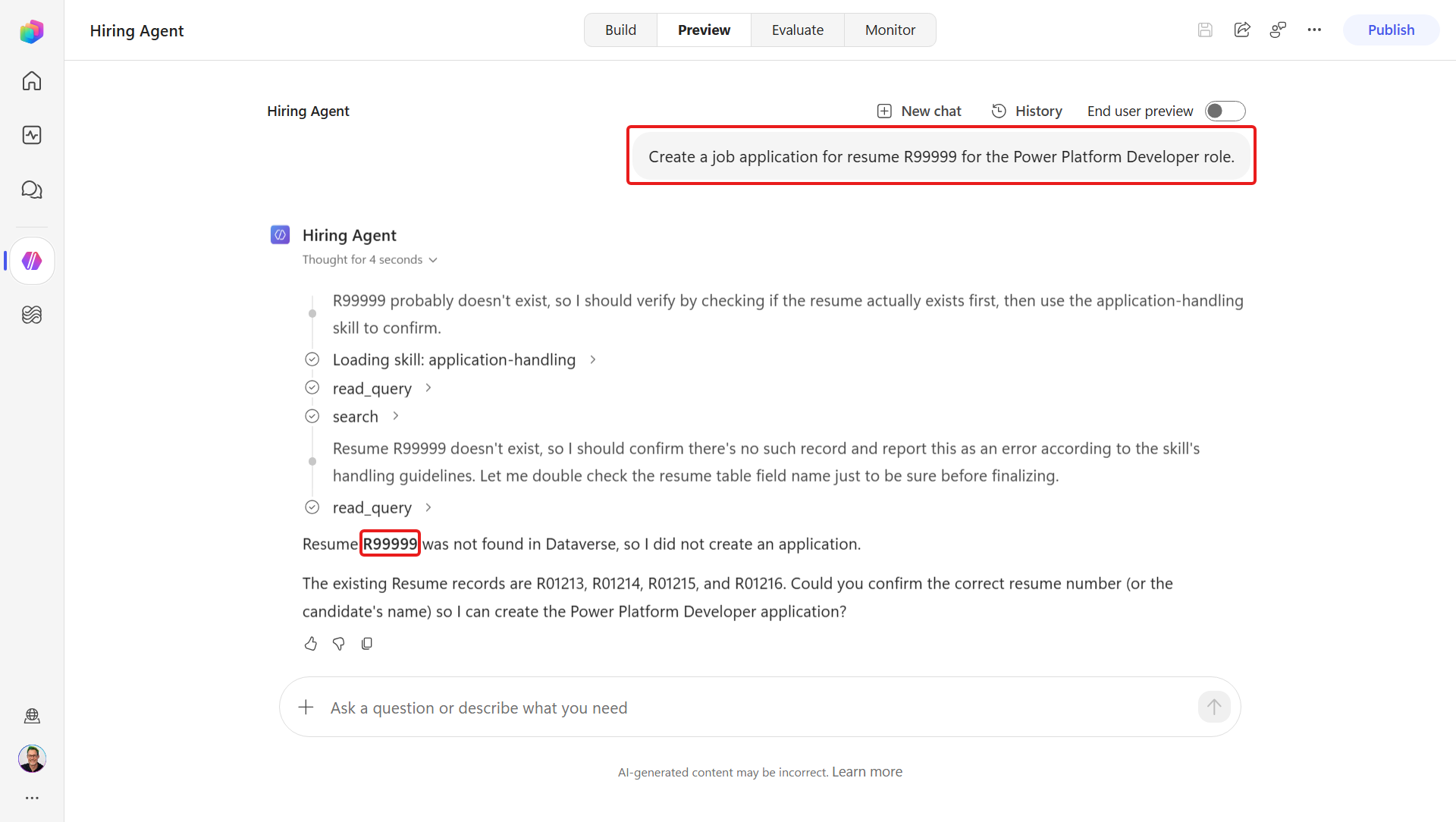
Task: Open the Activity icon in sidebar
Action: (32, 135)
